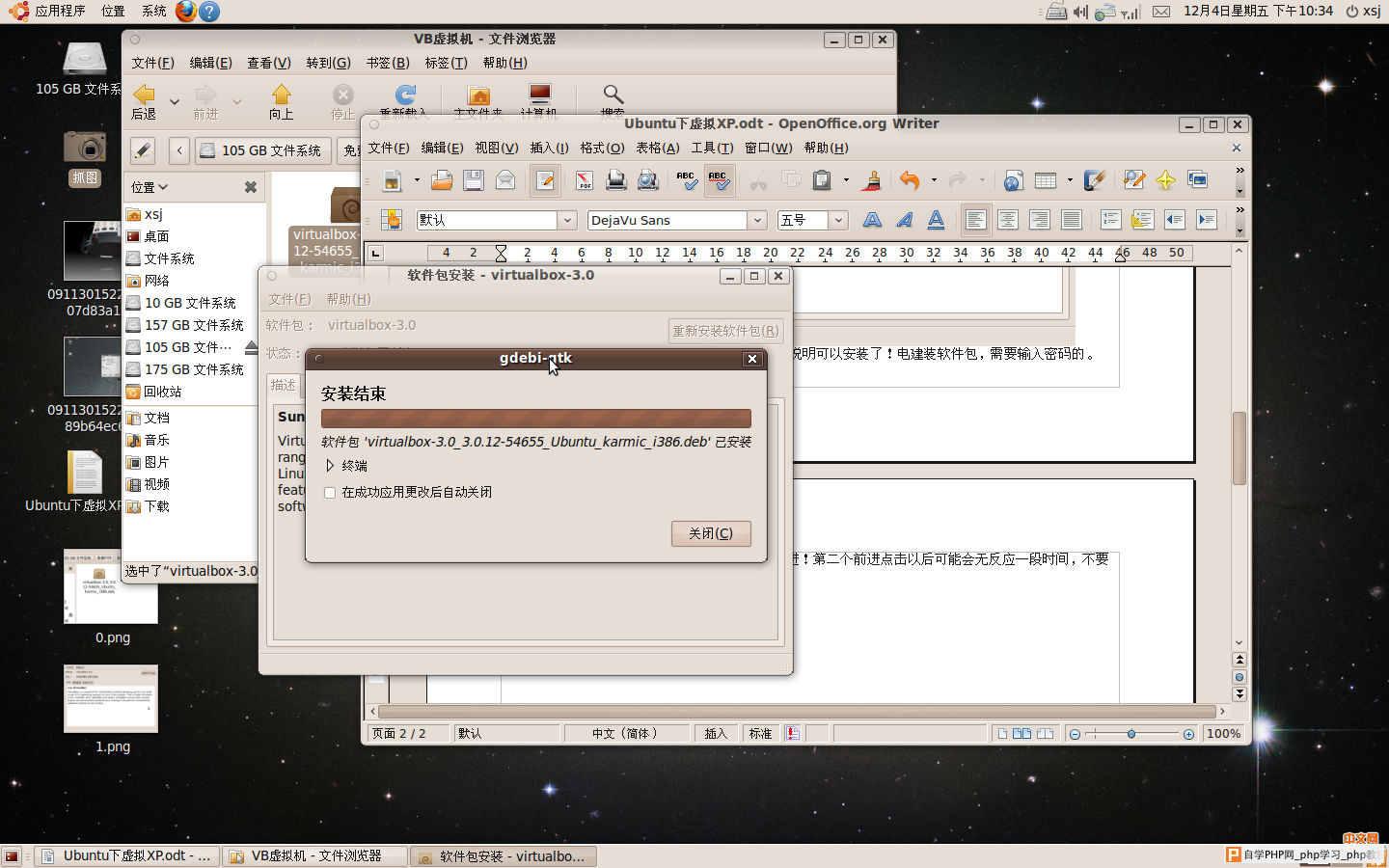Save the document with the floppy icon

point(473,180)
